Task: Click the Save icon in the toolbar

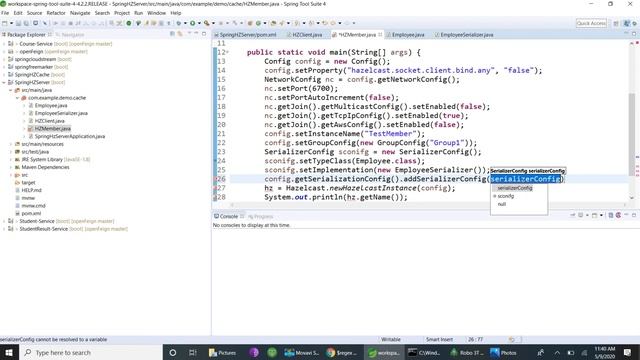Action: pos(18,23)
